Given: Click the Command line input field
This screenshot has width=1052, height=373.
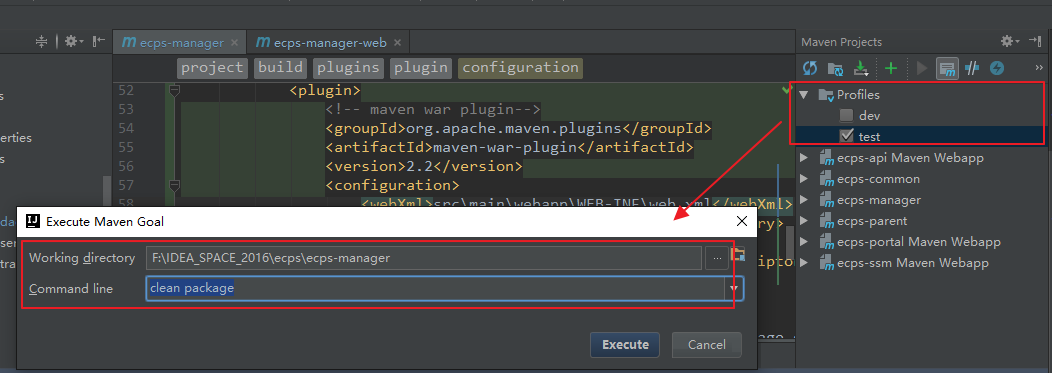Looking at the screenshot, I should 435,288.
